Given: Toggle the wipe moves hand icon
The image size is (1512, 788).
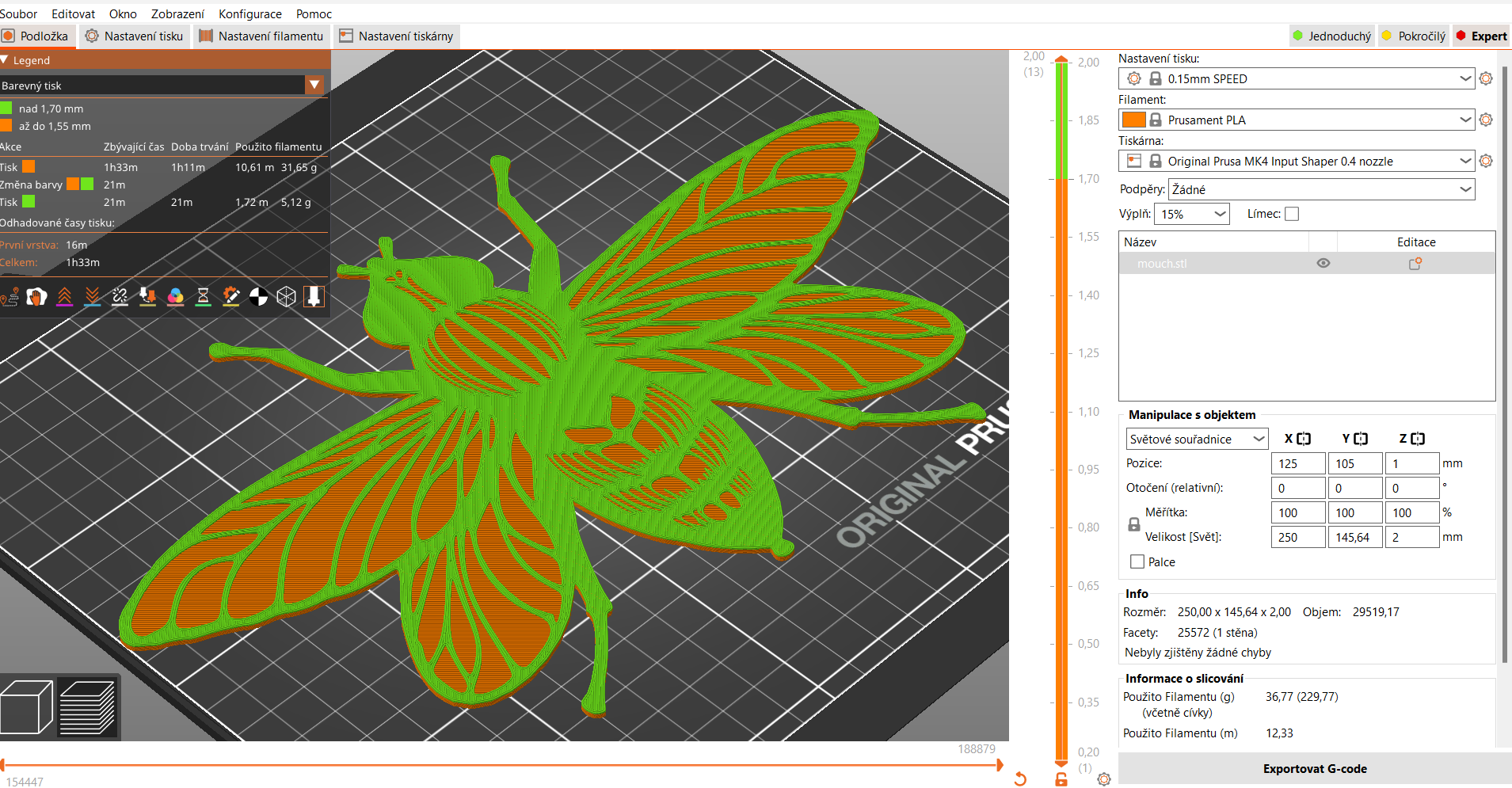Looking at the screenshot, I should 37,297.
